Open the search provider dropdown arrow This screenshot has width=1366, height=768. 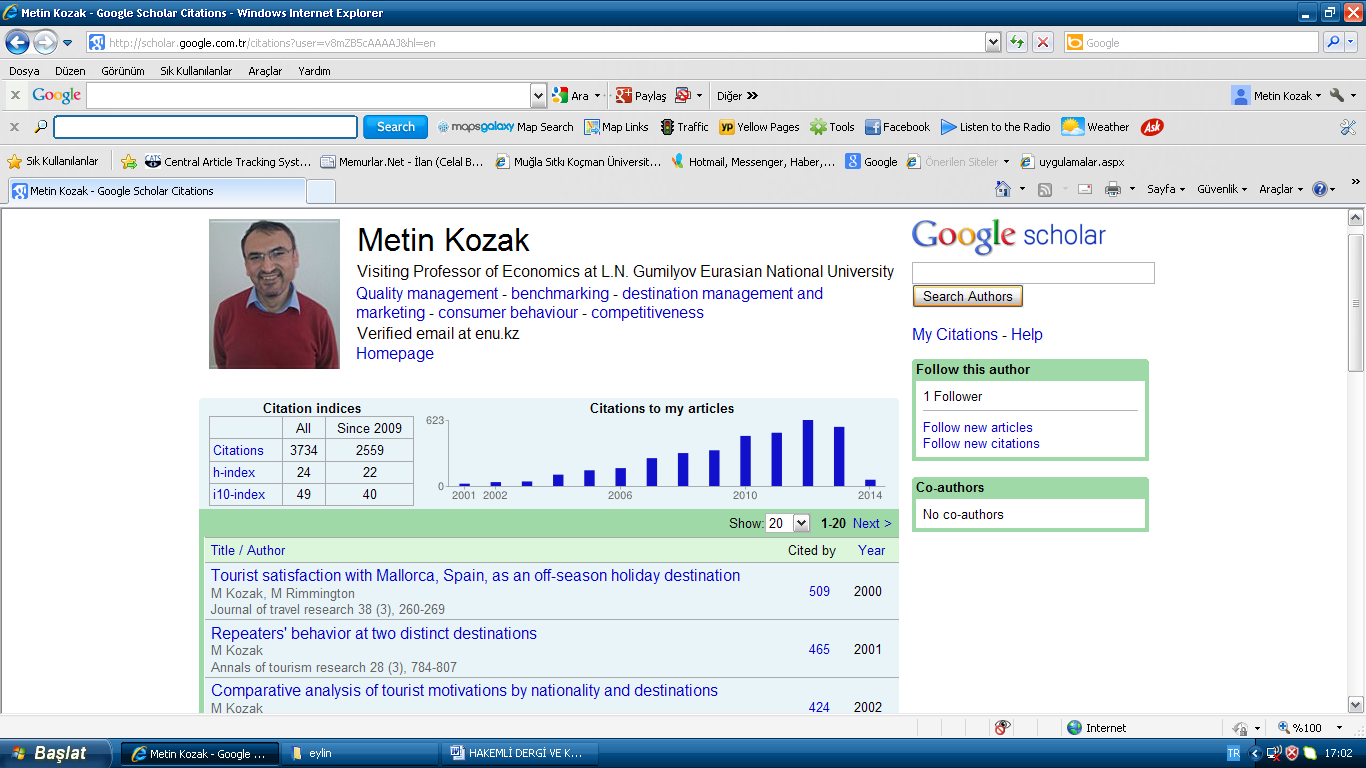tap(1352, 42)
